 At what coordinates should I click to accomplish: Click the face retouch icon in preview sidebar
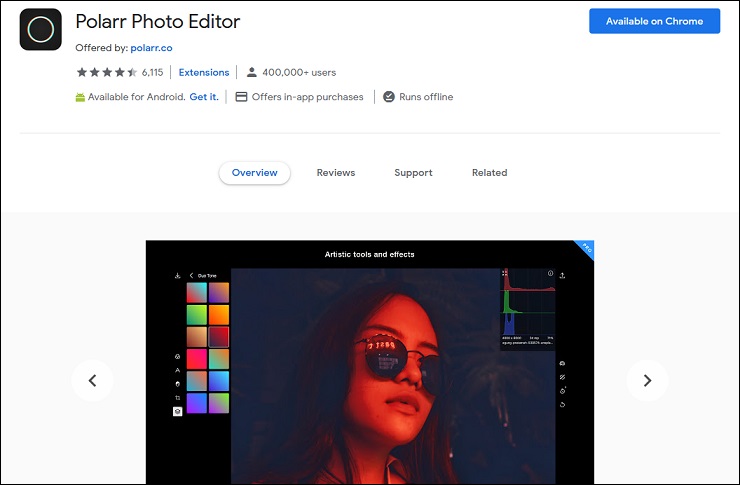pos(177,384)
